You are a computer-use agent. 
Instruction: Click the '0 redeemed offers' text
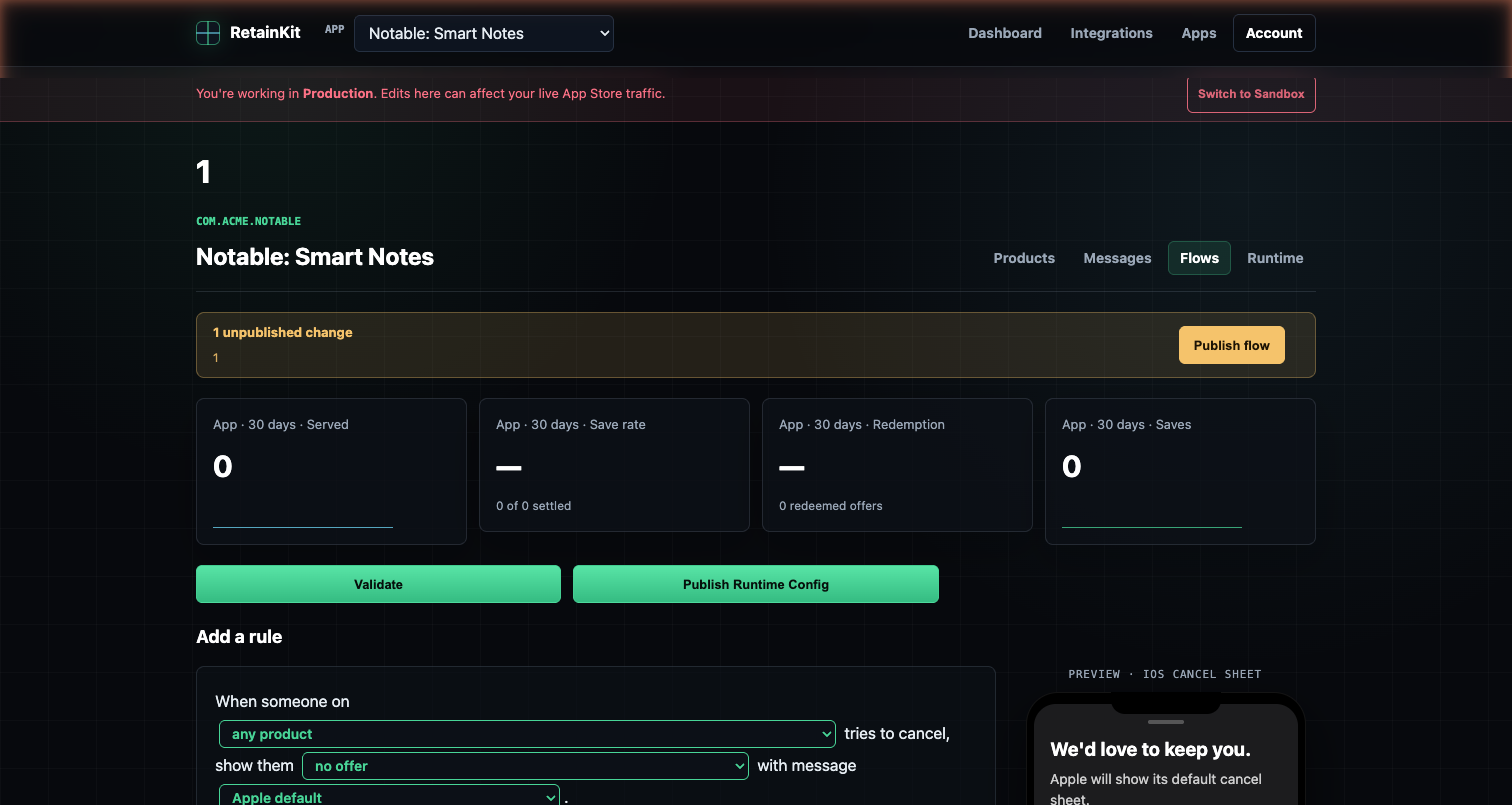coord(831,506)
